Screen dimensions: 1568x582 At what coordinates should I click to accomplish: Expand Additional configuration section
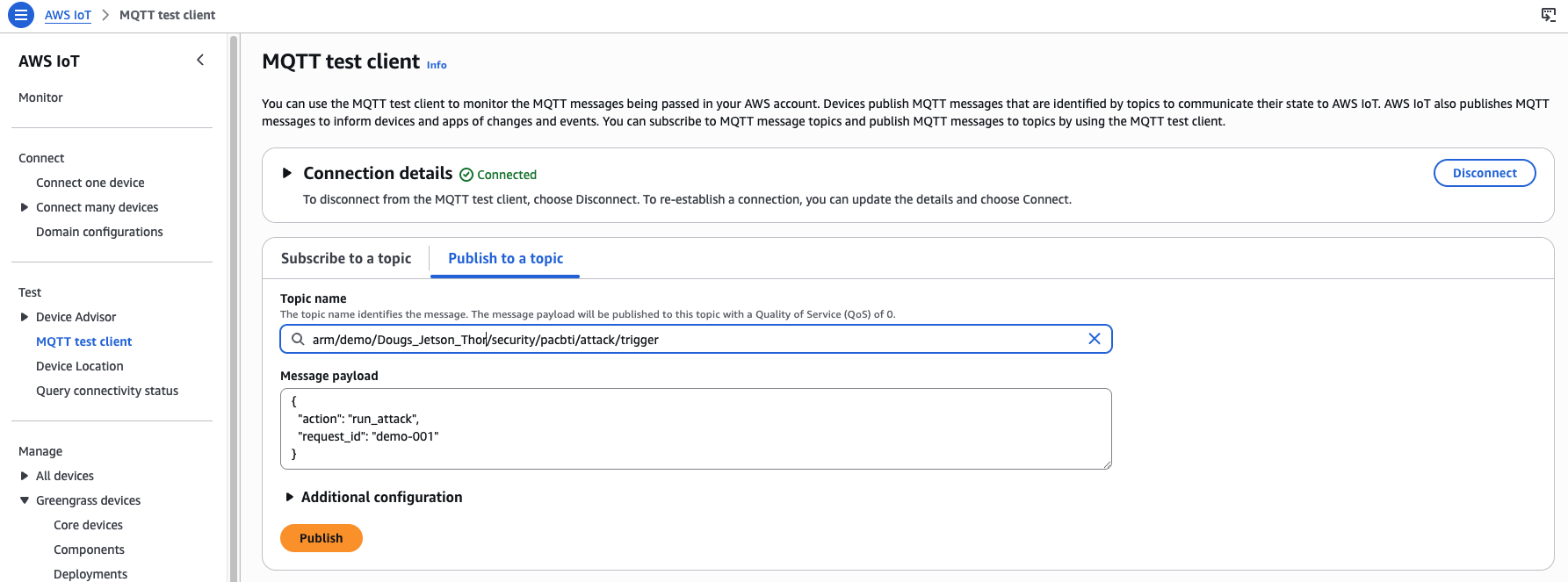(289, 497)
